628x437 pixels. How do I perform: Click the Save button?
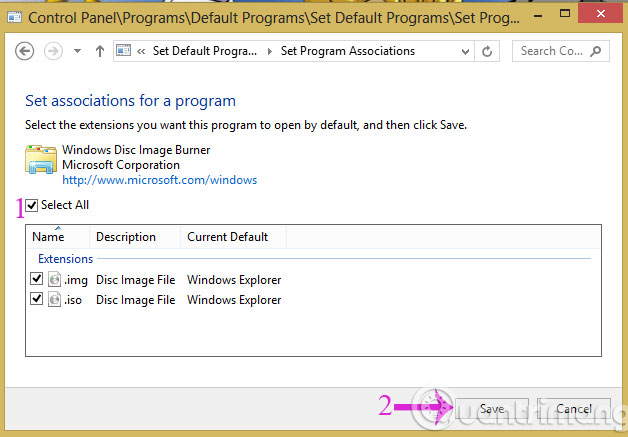492,409
